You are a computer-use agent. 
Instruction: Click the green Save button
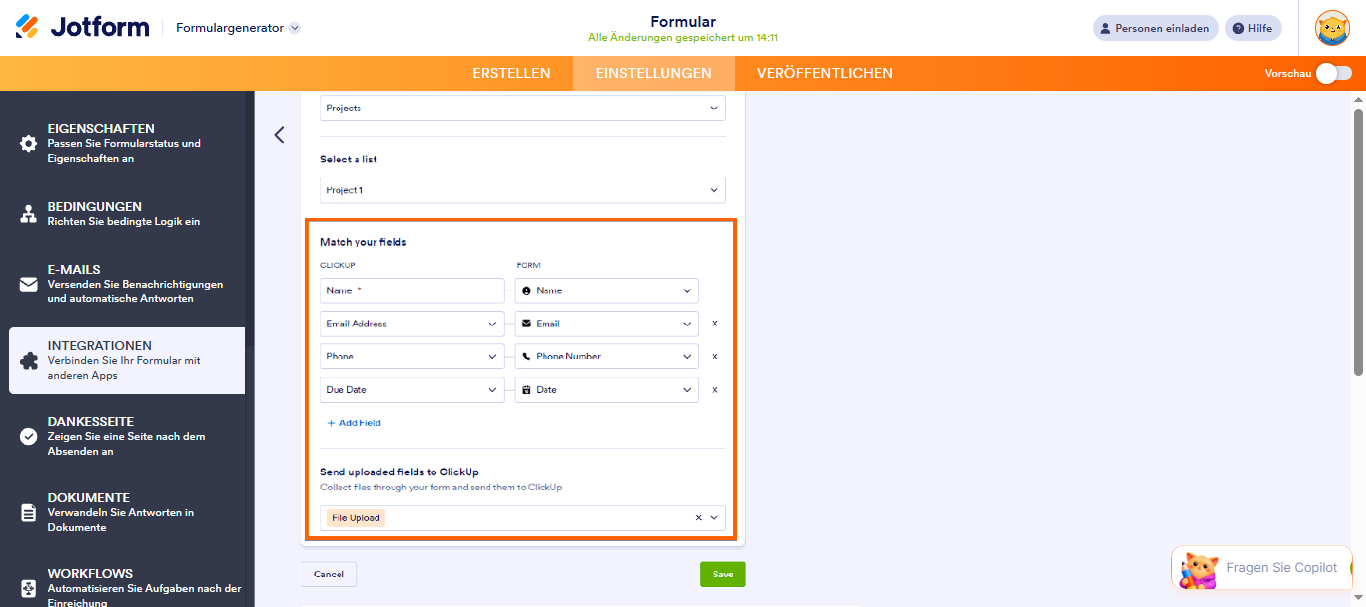click(x=723, y=574)
